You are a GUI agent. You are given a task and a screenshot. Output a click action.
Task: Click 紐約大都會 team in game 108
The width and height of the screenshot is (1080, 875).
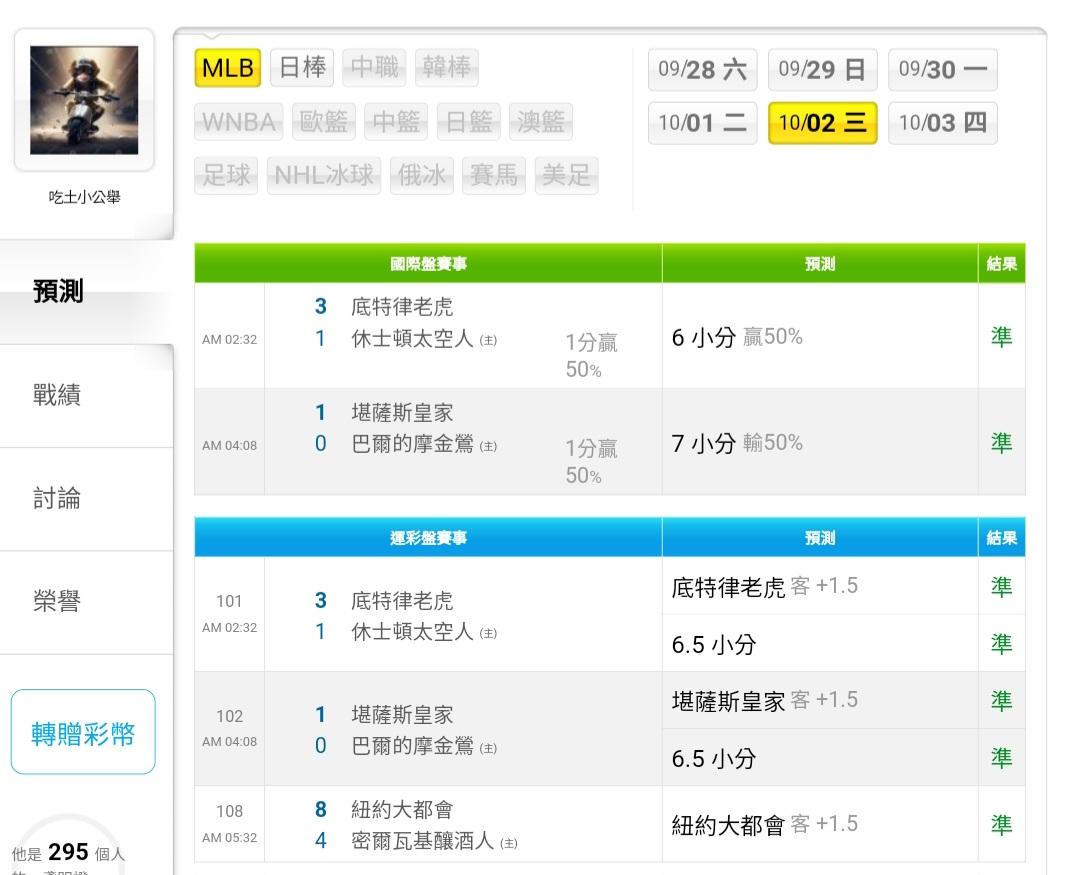[x=402, y=810]
